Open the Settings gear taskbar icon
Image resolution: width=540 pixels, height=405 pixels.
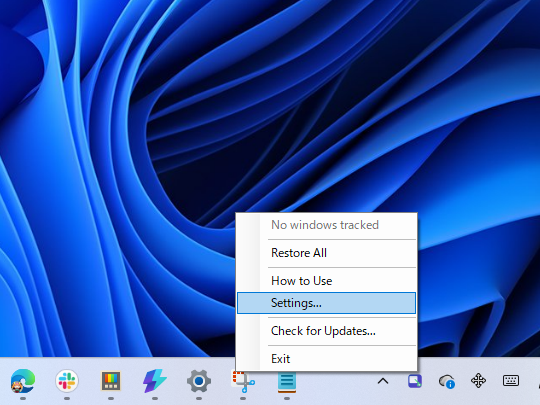[x=199, y=381]
